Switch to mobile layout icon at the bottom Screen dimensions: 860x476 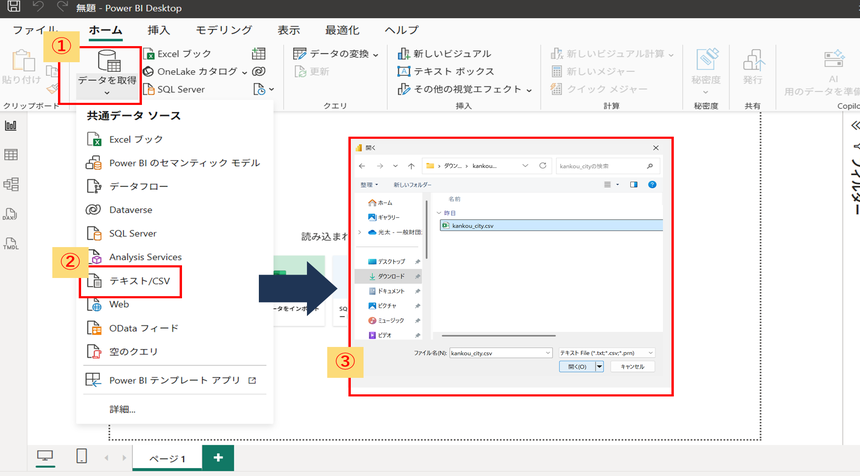pyautogui.click(x=82, y=456)
